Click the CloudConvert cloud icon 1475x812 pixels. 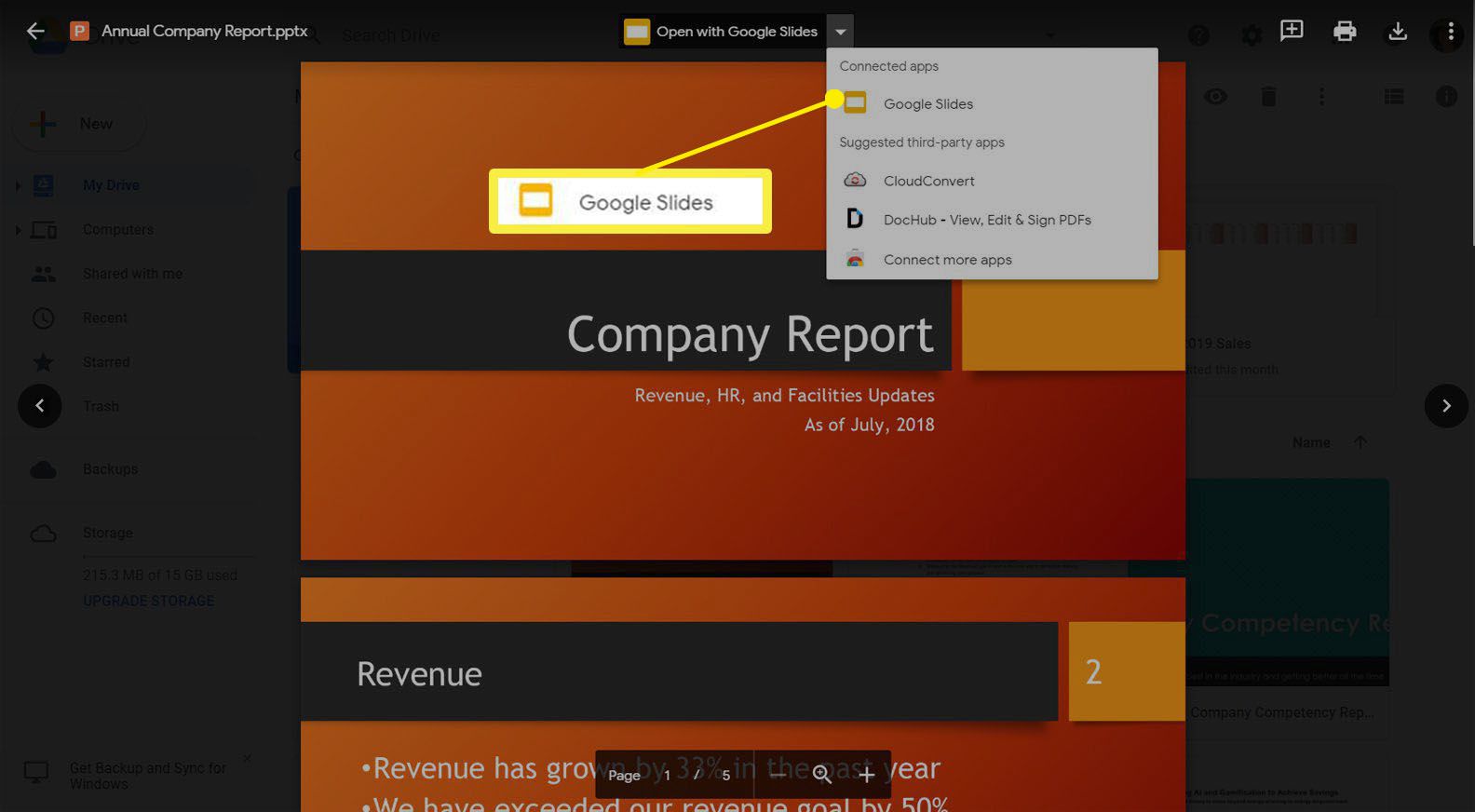point(855,180)
